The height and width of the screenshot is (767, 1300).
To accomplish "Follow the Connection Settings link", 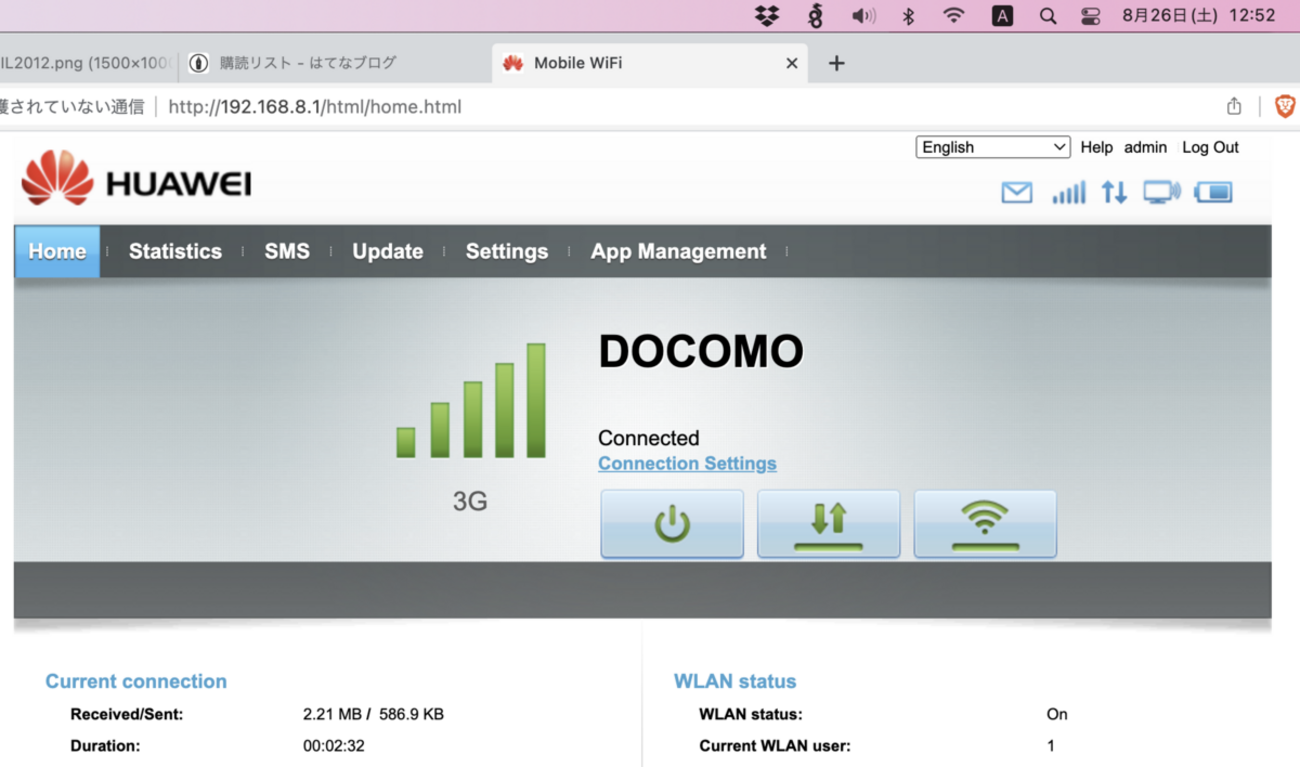I will pos(687,464).
